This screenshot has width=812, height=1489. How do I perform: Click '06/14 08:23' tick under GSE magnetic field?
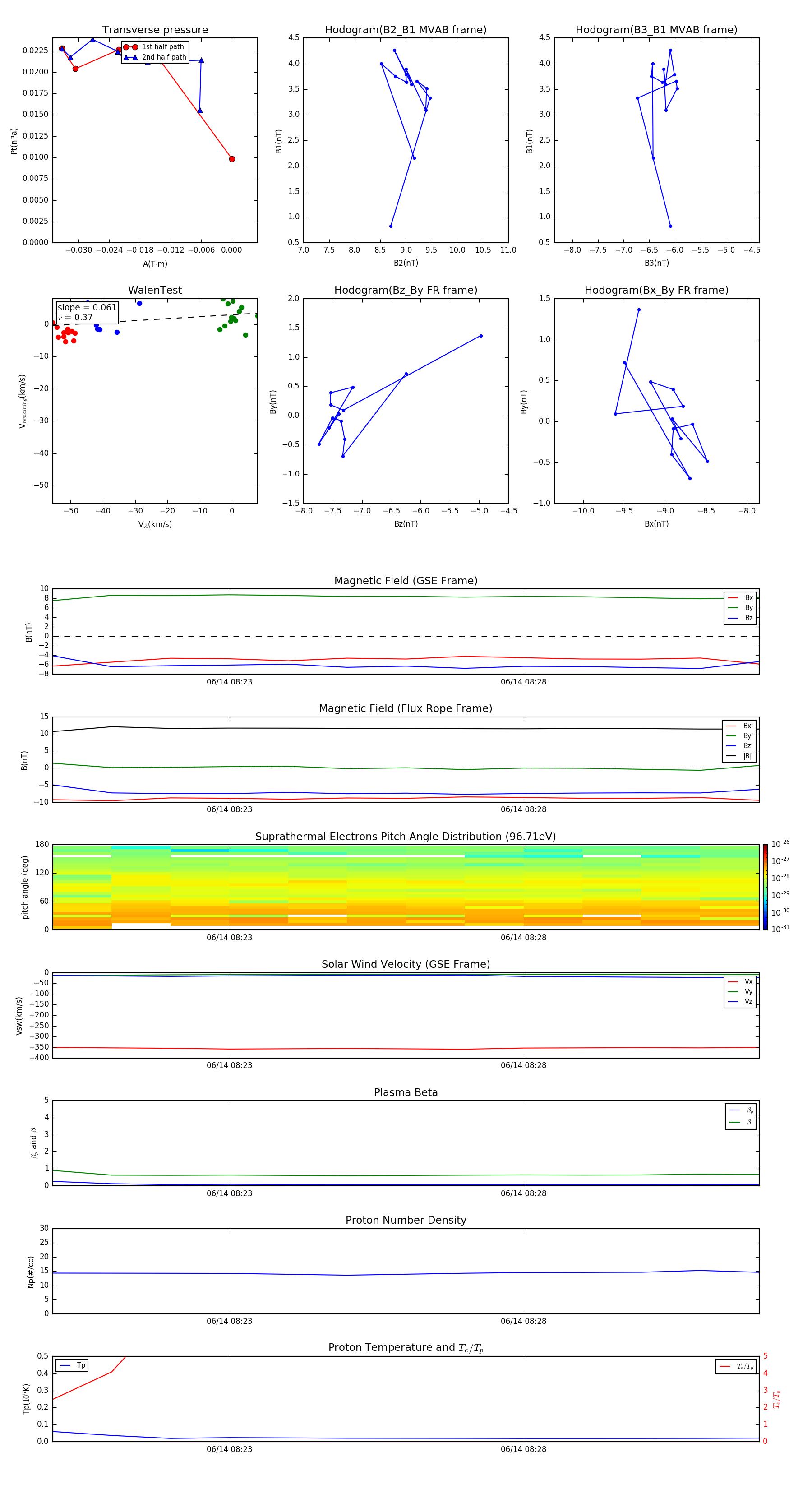pyautogui.click(x=230, y=682)
